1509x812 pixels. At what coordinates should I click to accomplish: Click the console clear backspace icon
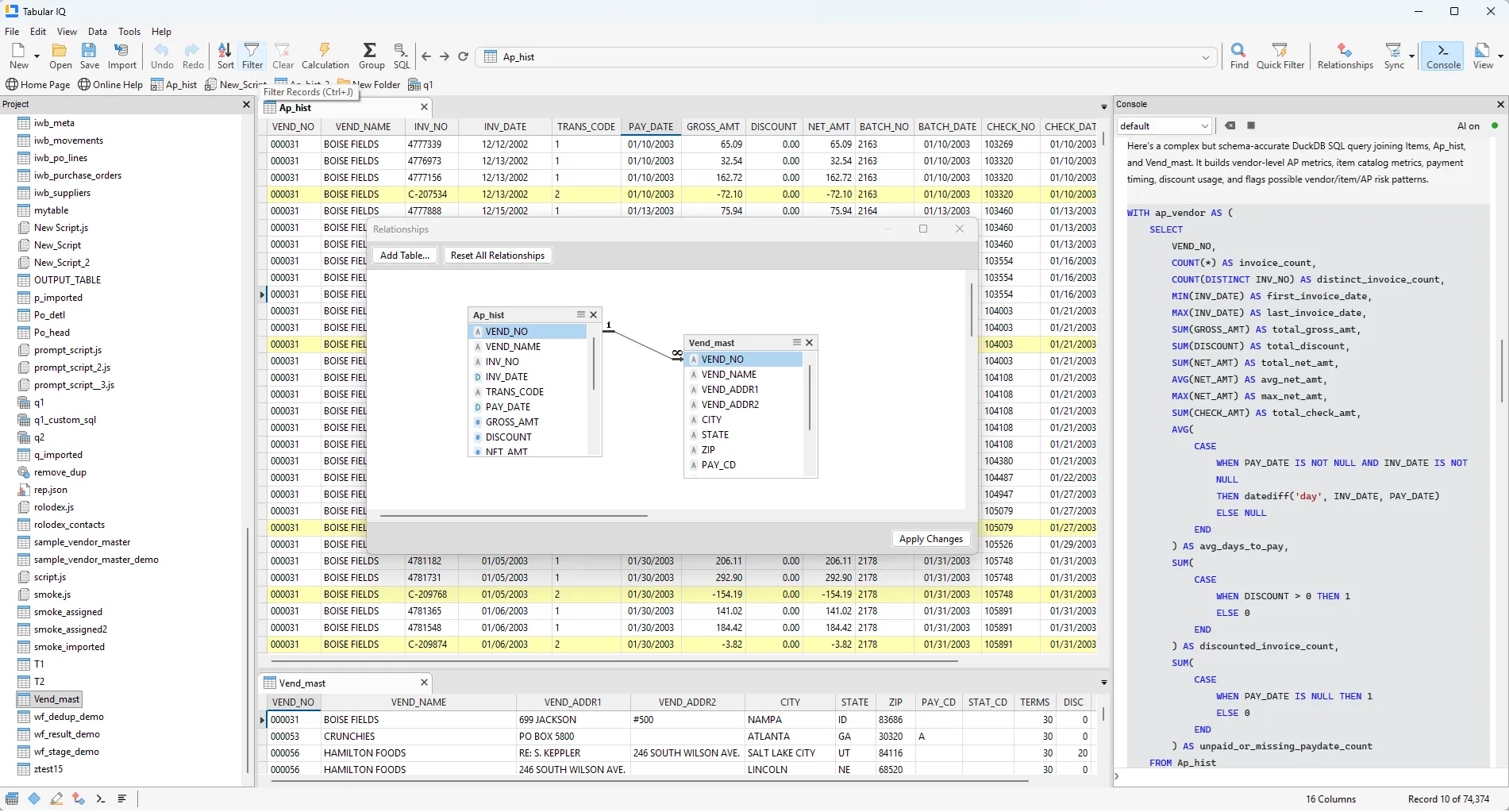pyautogui.click(x=1230, y=125)
